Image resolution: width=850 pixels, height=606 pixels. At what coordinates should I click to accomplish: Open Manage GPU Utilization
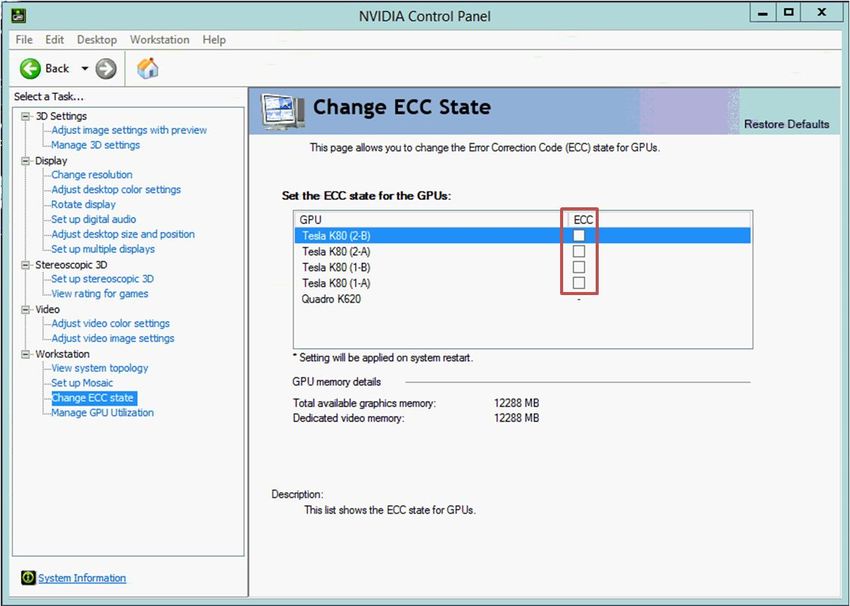(102, 412)
